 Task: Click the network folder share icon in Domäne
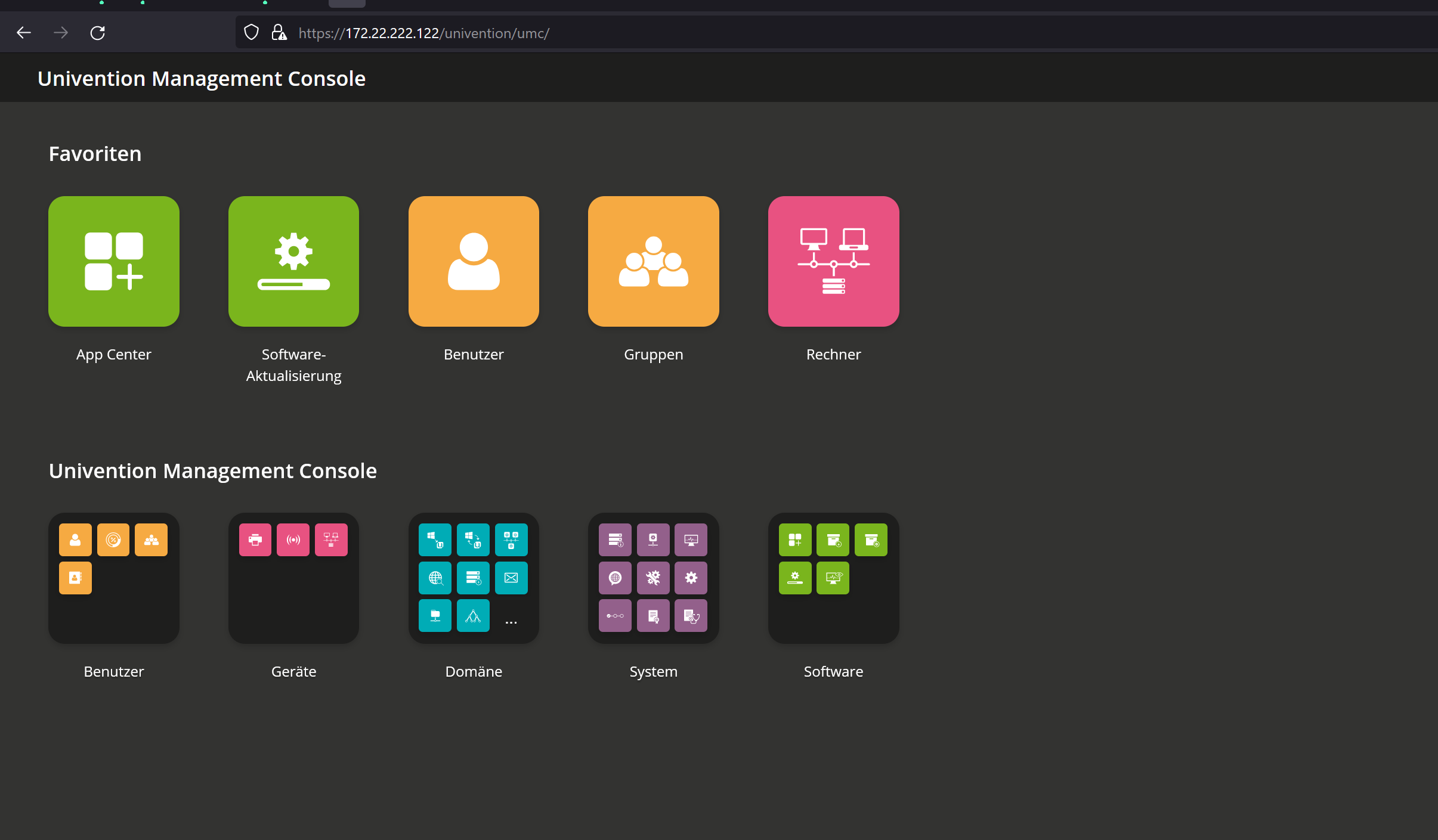[x=435, y=616]
